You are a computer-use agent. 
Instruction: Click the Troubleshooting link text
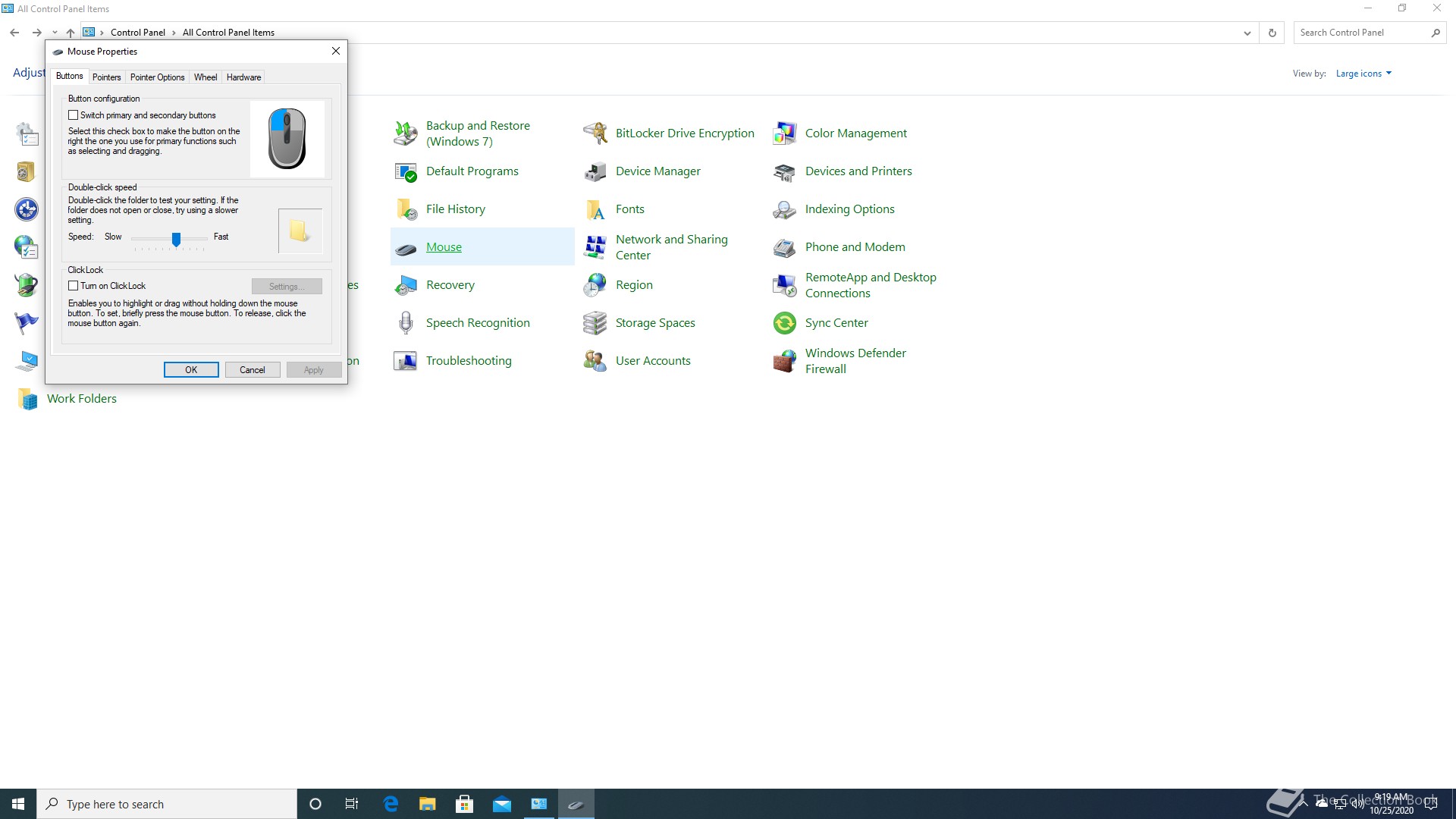[469, 361]
